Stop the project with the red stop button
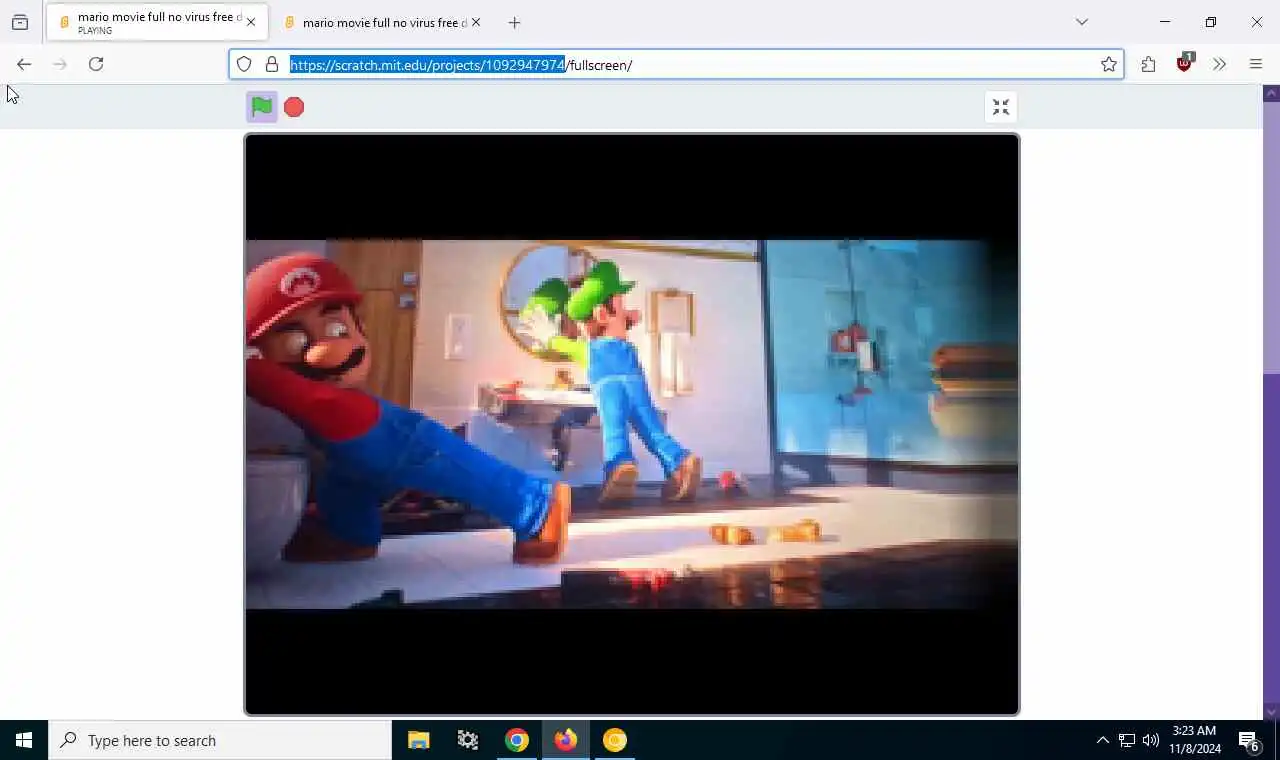The height and width of the screenshot is (760, 1280). coord(294,107)
